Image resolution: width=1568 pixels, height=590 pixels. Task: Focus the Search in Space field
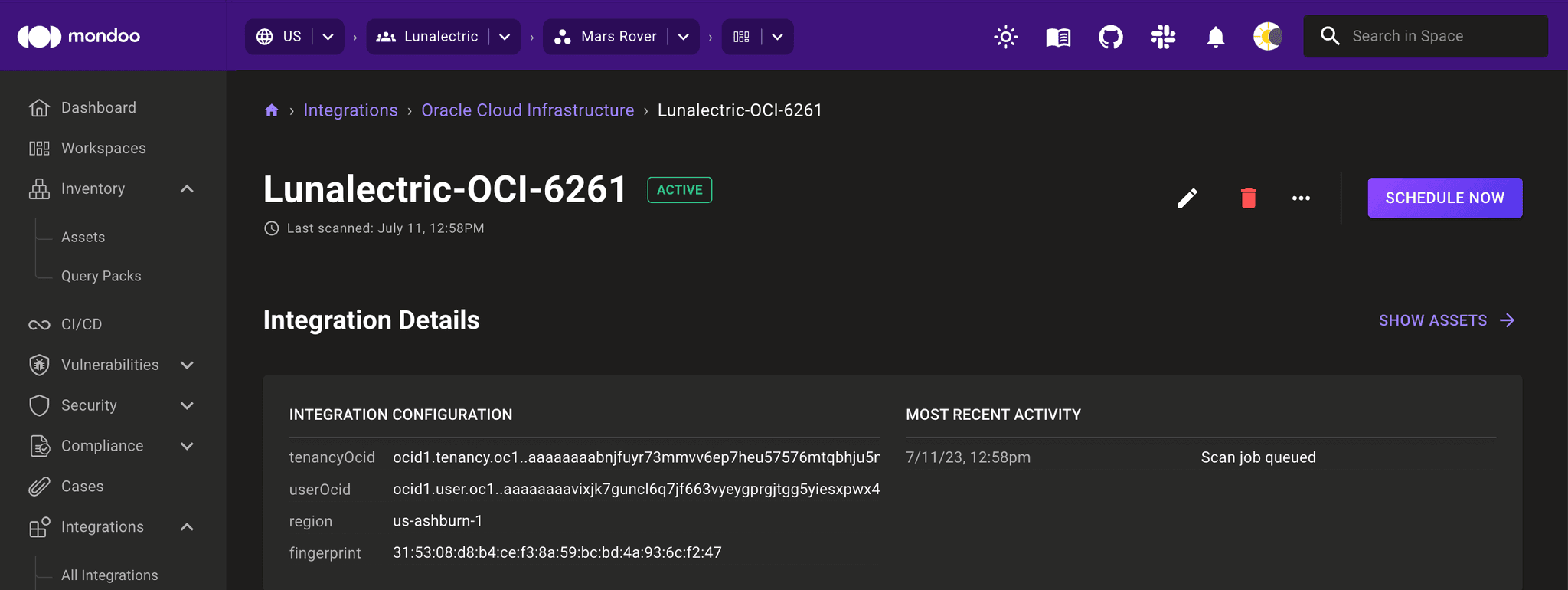(x=1426, y=36)
